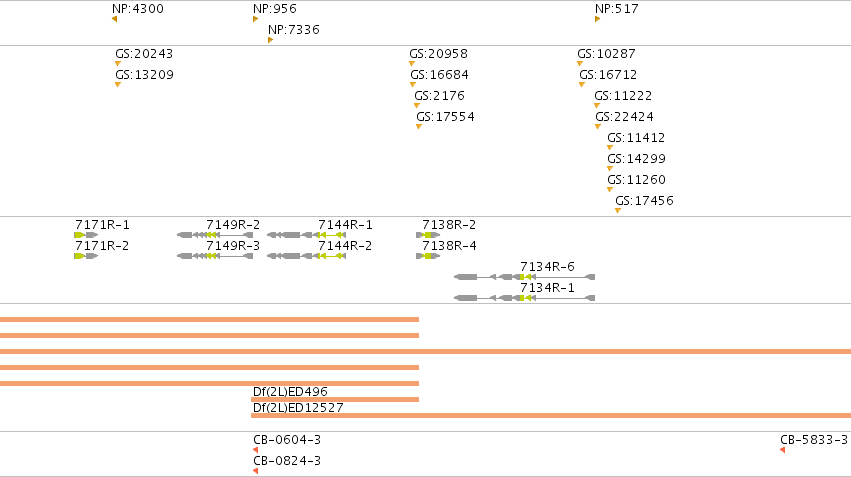This screenshot has width=851, height=477.
Task: Click the CB-0604-3 label
Action: (x=287, y=440)
